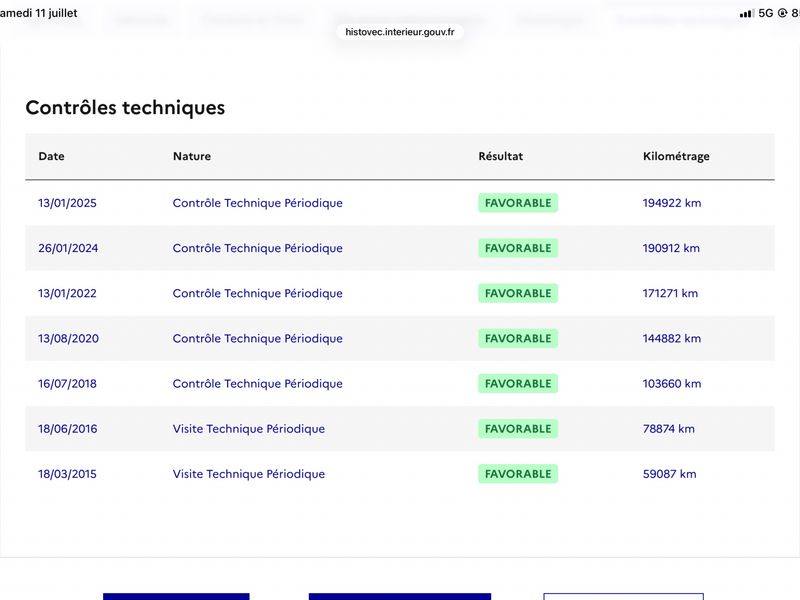
Task: Click the Nature column header
Action: [192, 156]
